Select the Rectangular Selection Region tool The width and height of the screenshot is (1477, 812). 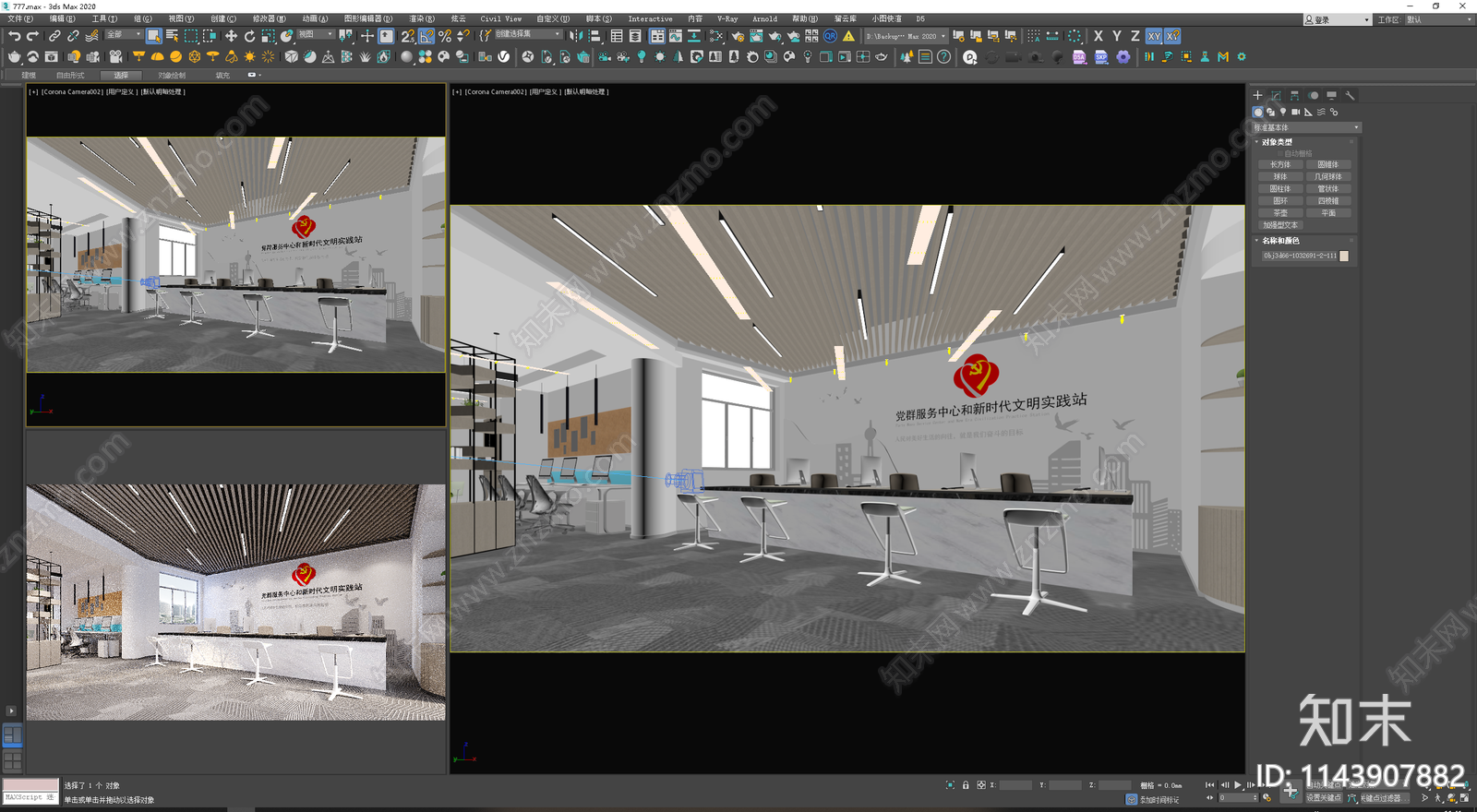190,36
